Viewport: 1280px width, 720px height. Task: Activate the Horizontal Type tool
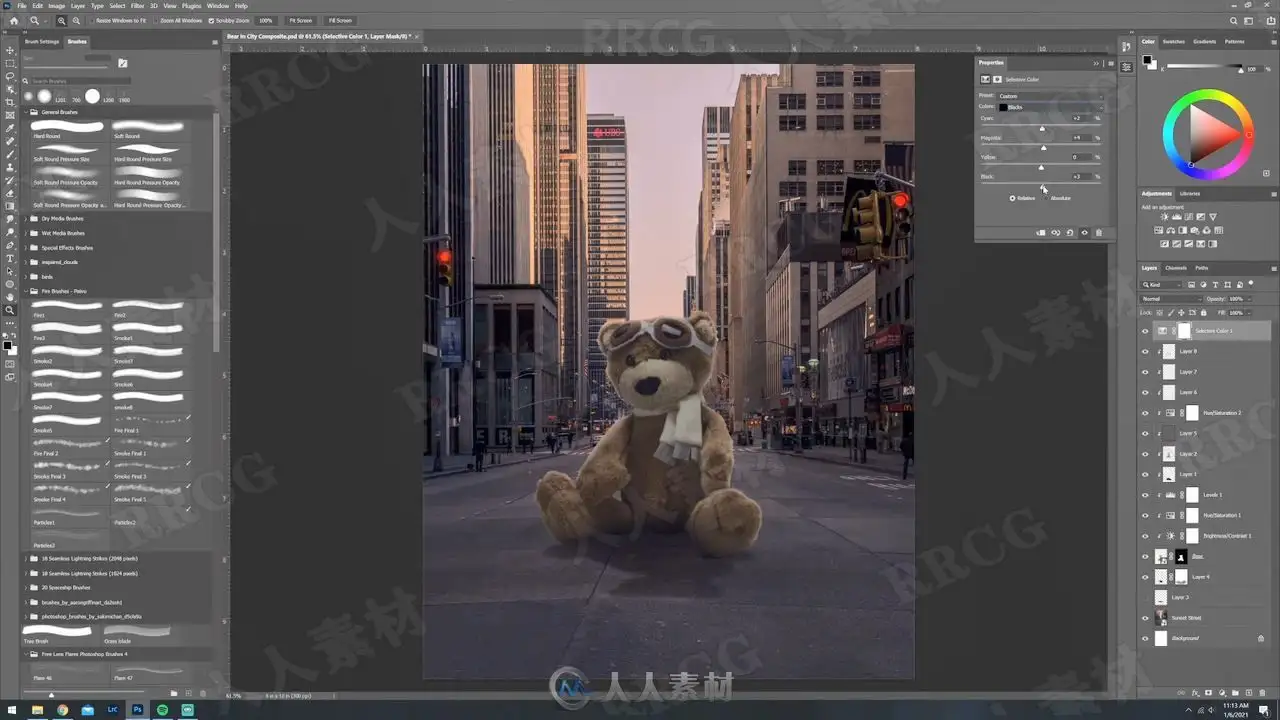point(10,258)
